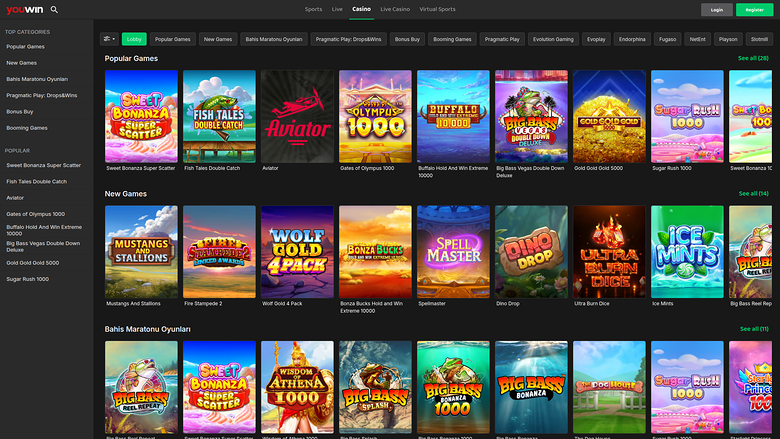The height and width of the screenshot is (439, 780).
Task: Launch Sugar Rush 1000 popular thumbnail
Action: (x=687, y=116)
